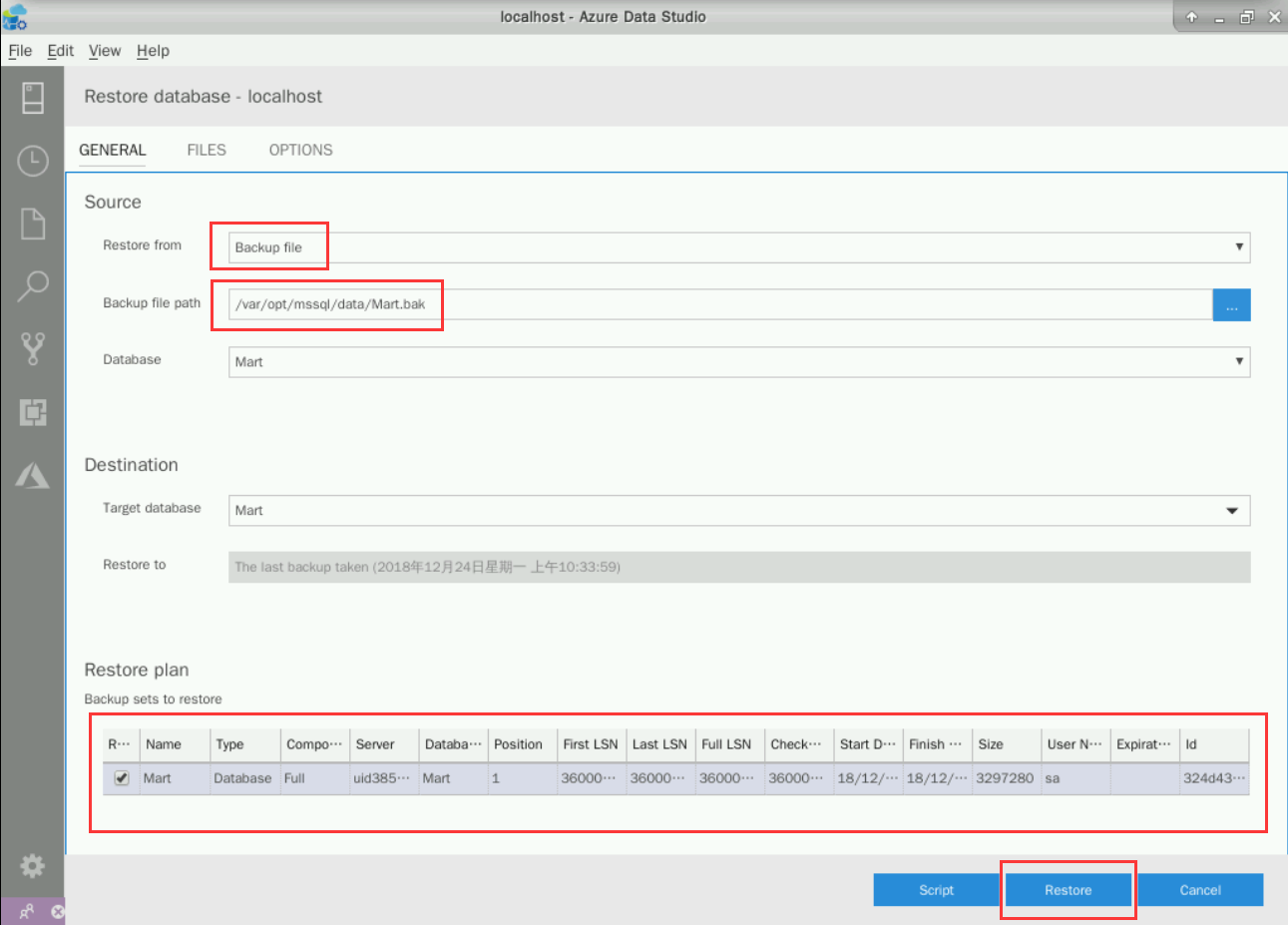Viewport: 1288px width, 925px height.
Task: Open the Help menu
Action: (153, 51)
